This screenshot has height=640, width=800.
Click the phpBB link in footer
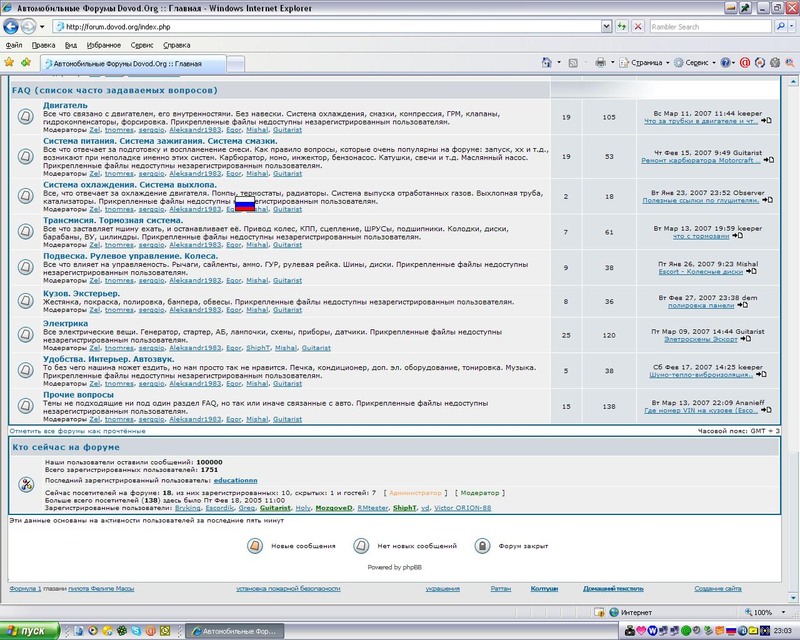[x=412, y=567]
